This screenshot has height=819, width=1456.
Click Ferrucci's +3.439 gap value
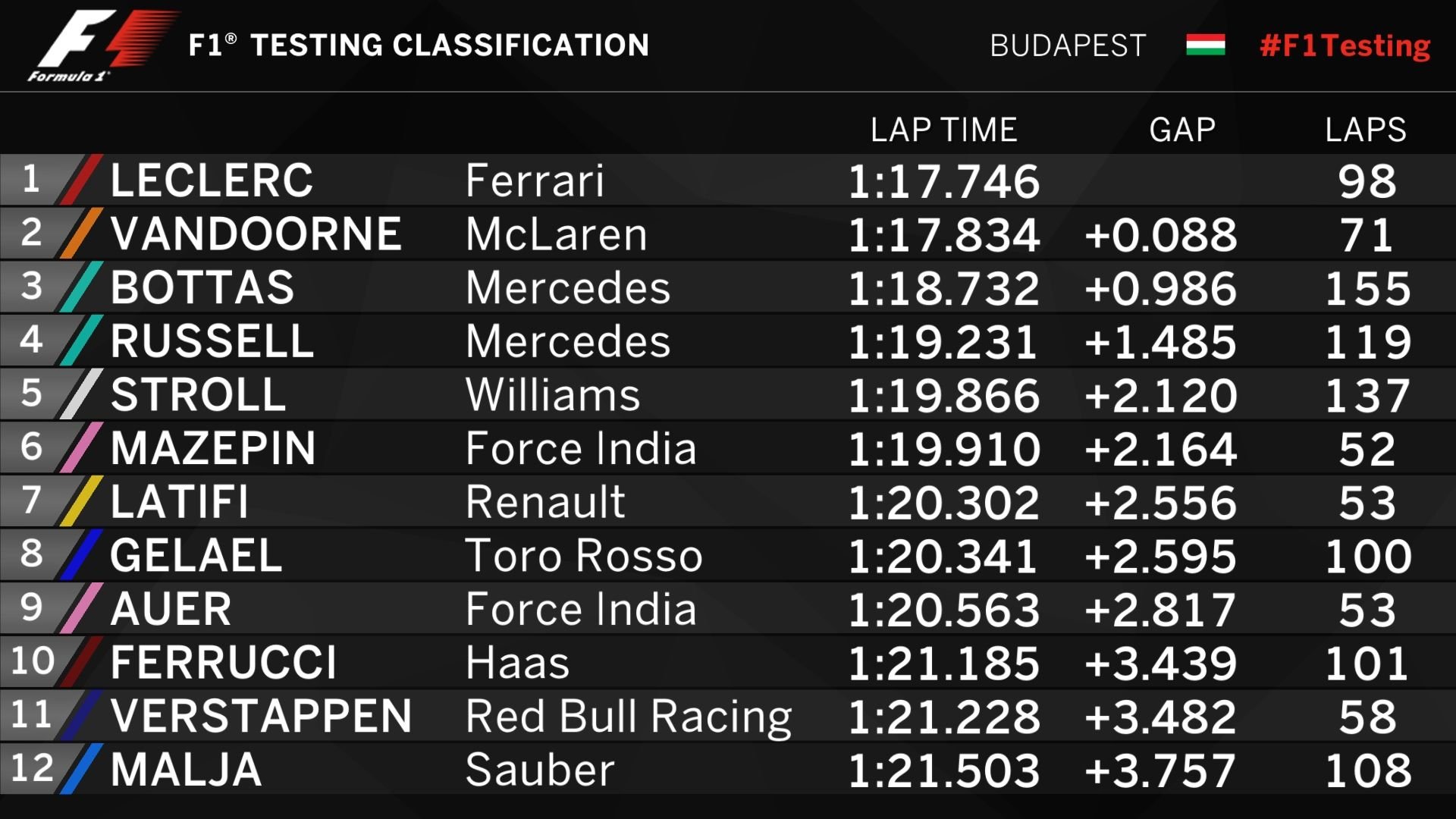(1160, 664)
